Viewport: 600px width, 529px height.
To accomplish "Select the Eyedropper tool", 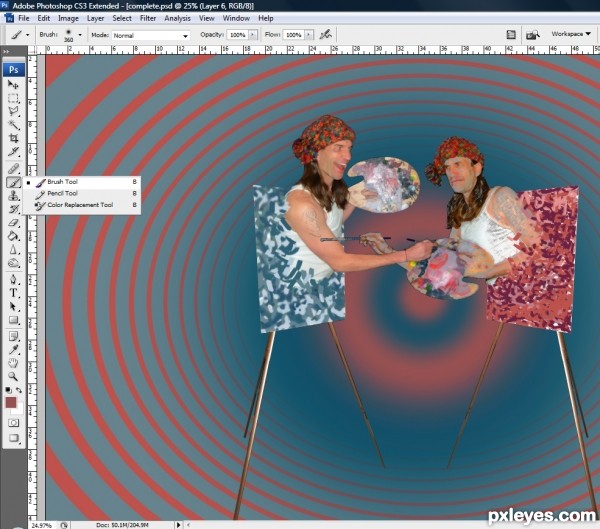I will tap(13, 349).
